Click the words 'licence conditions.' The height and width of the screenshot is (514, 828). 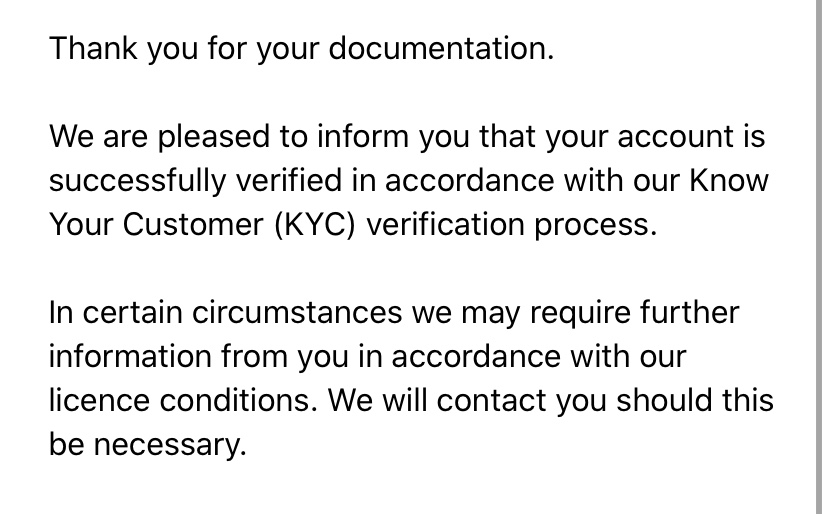pyautogui.click(x=184, y=400)
